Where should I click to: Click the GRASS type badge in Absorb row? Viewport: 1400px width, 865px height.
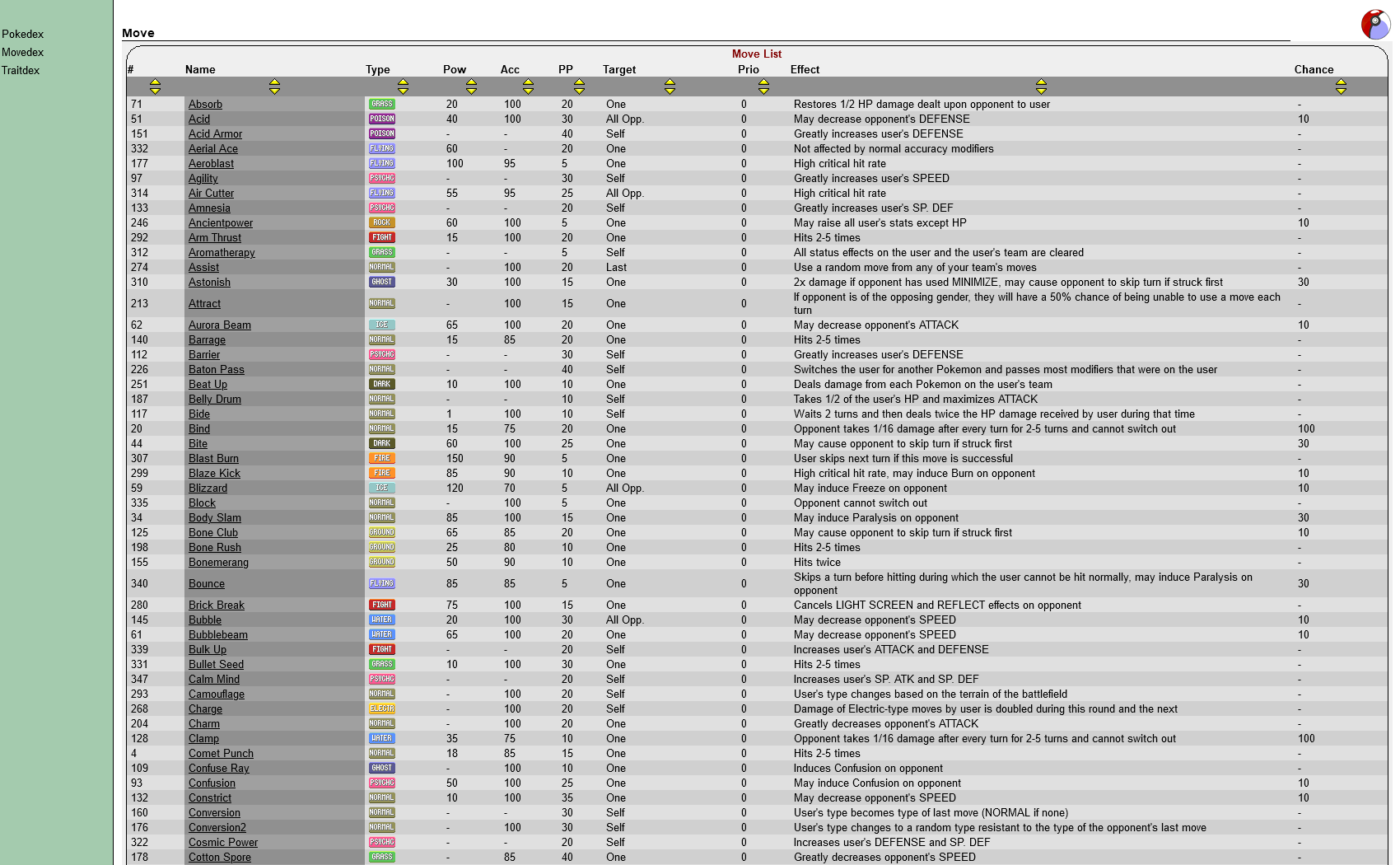pos(382,104)
